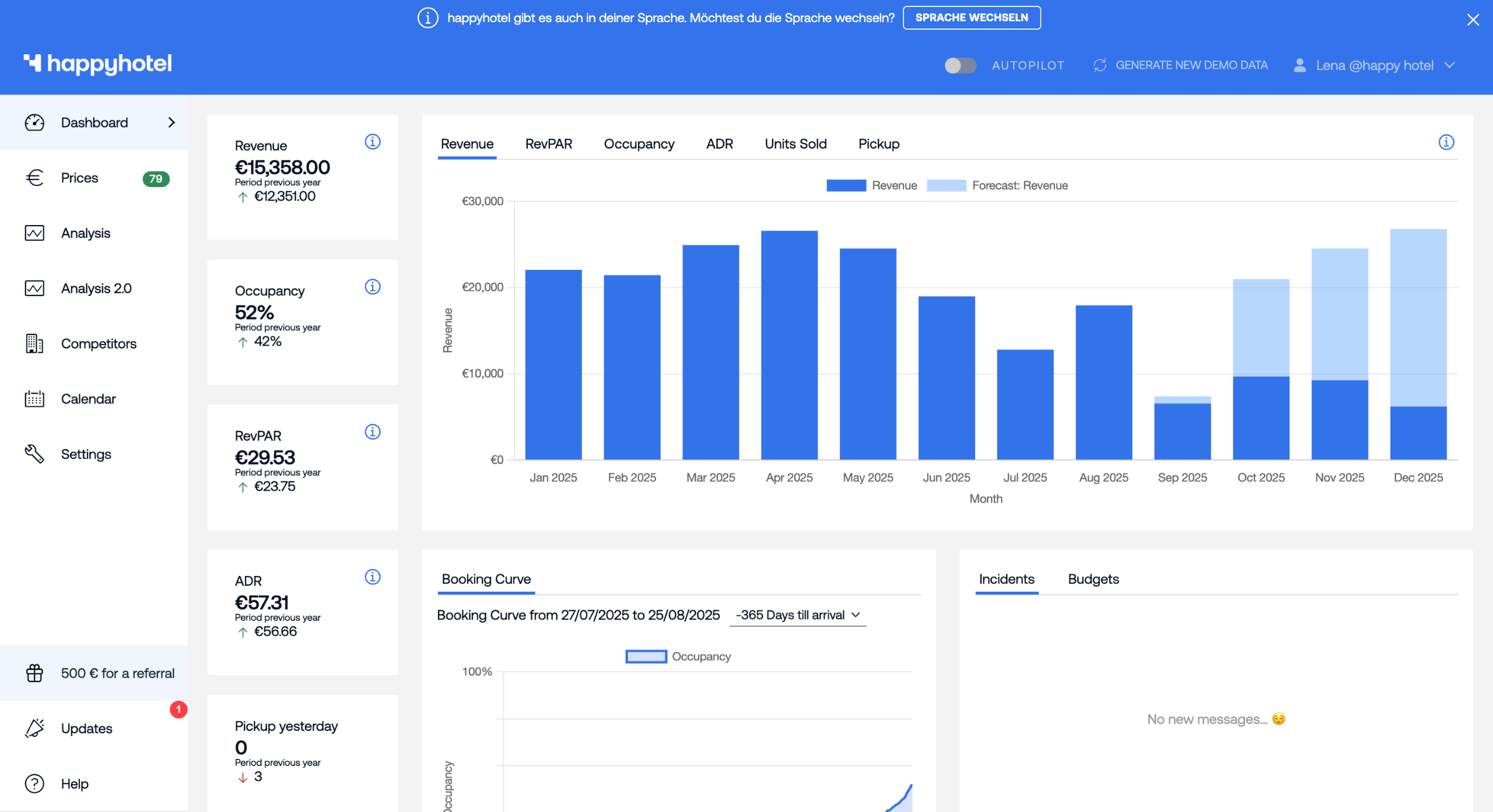This screenshot has width=1493, height=812.
Task: Expand the Dashboard chevron arrow
Action: [x=171, y=122]
